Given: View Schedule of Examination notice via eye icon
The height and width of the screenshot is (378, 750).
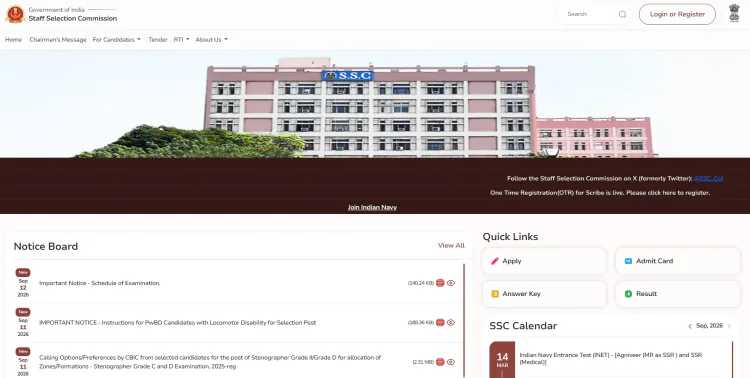Looking at the screenshot, I should coord(451,283).
